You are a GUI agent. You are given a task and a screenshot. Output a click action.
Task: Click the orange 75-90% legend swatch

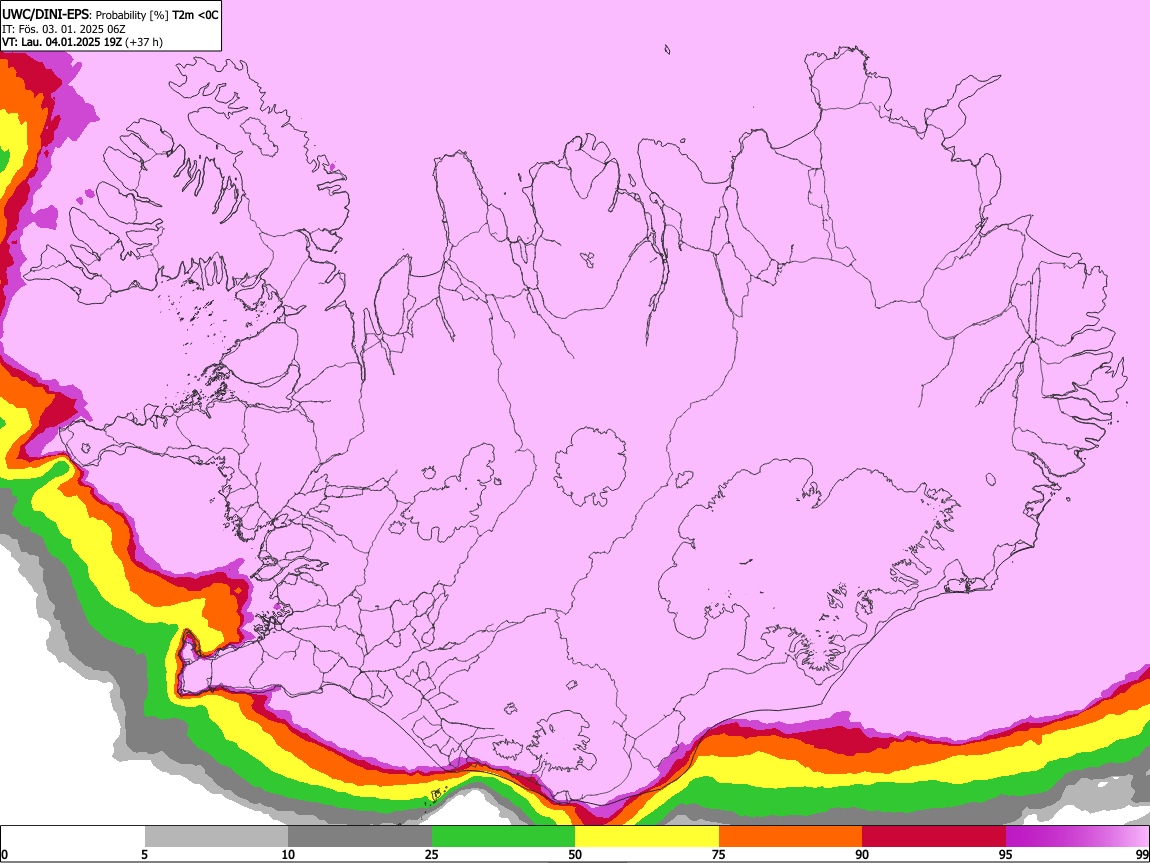[x=790, y=836]
